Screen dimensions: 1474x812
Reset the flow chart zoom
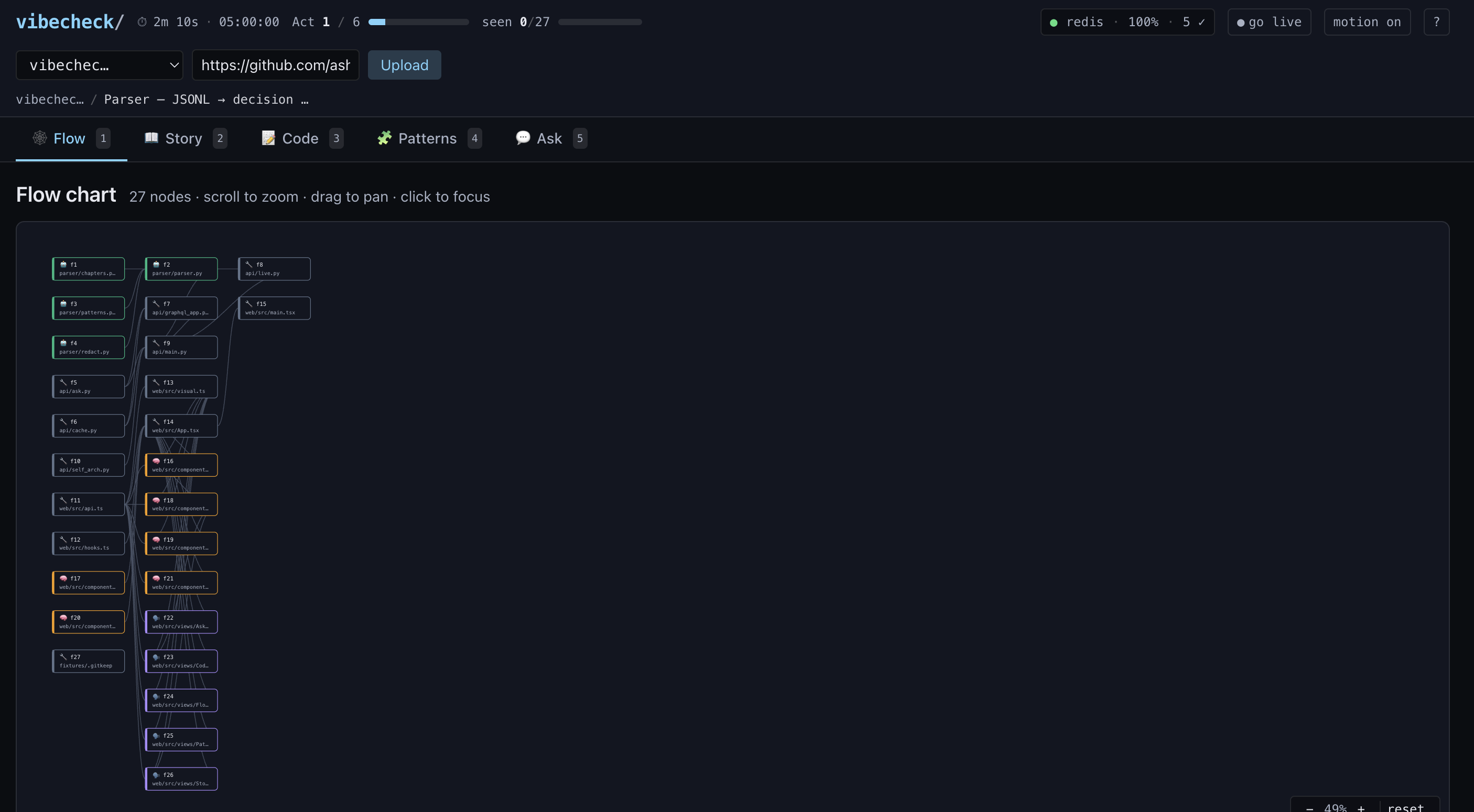point(1405,807)
